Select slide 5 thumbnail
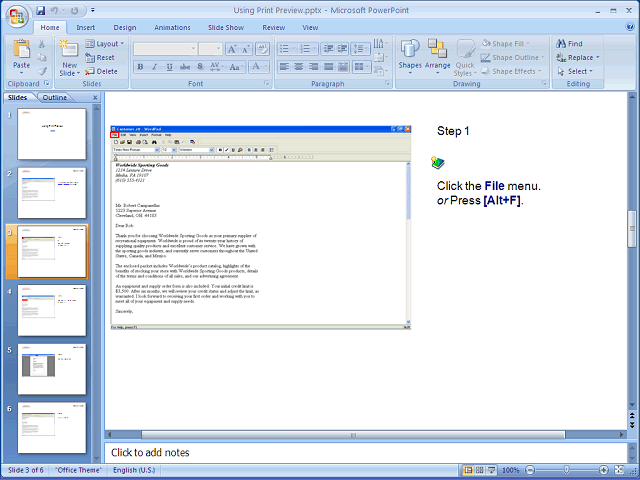The width and height of the screenshot is (640, 480). [x=52, y=369]
